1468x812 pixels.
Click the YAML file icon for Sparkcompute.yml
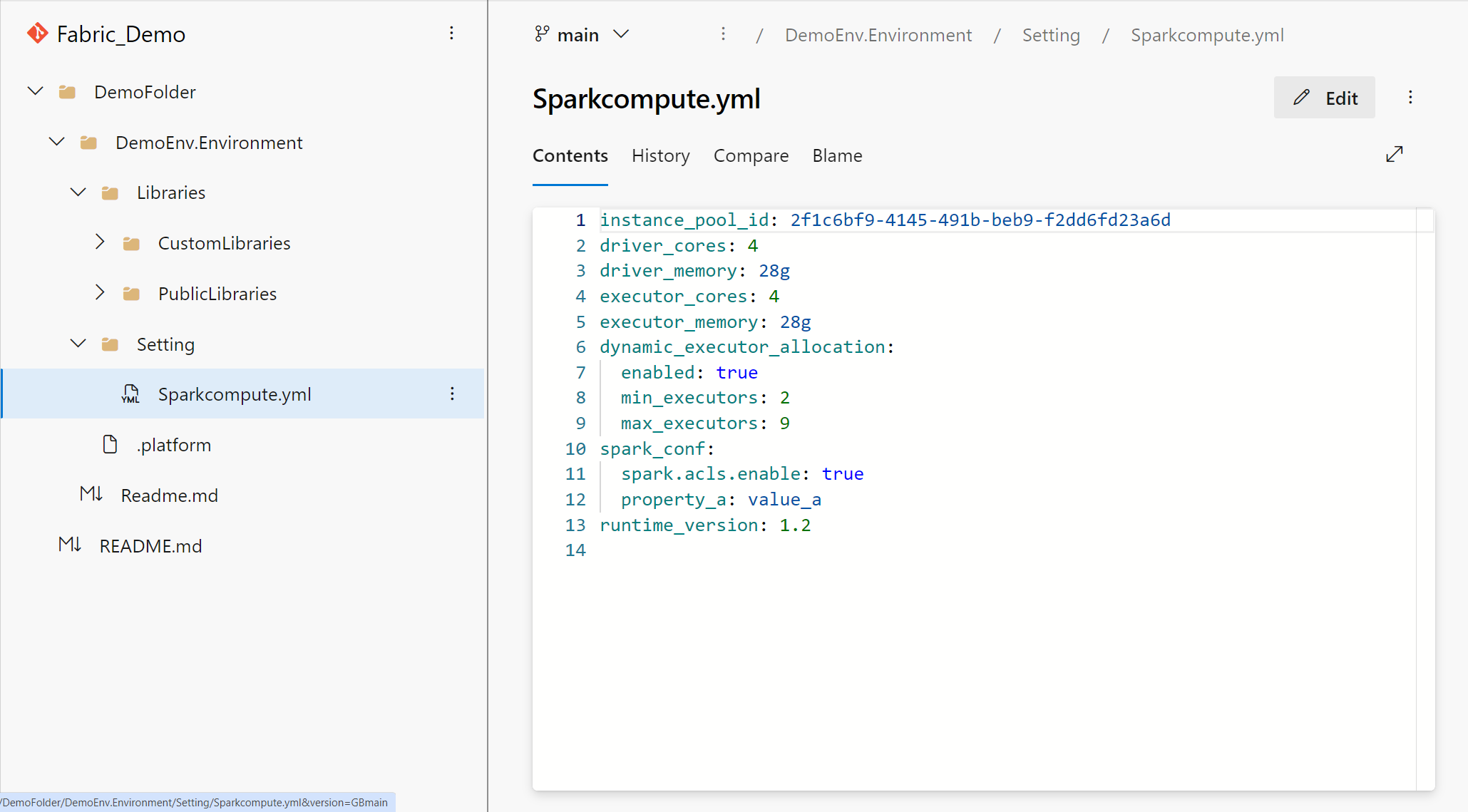click(x=130, y=394)
